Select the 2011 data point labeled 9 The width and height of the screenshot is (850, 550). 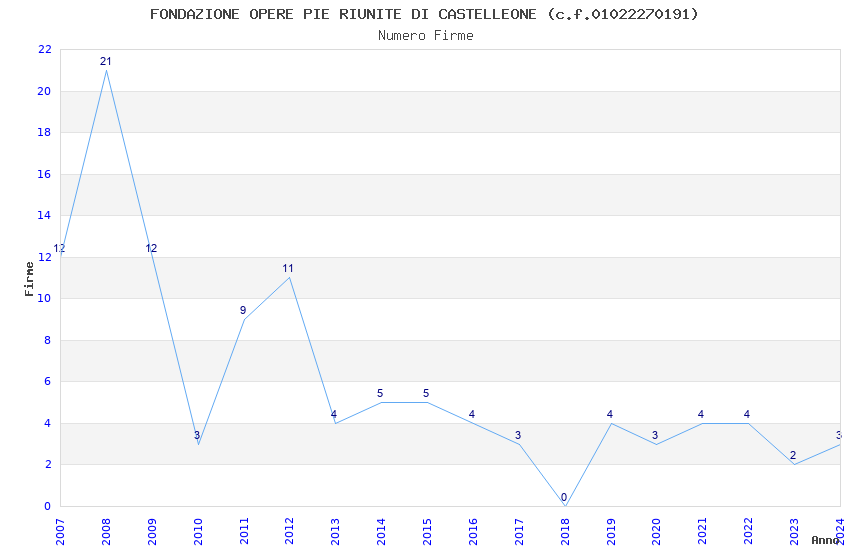coord(244,319)
